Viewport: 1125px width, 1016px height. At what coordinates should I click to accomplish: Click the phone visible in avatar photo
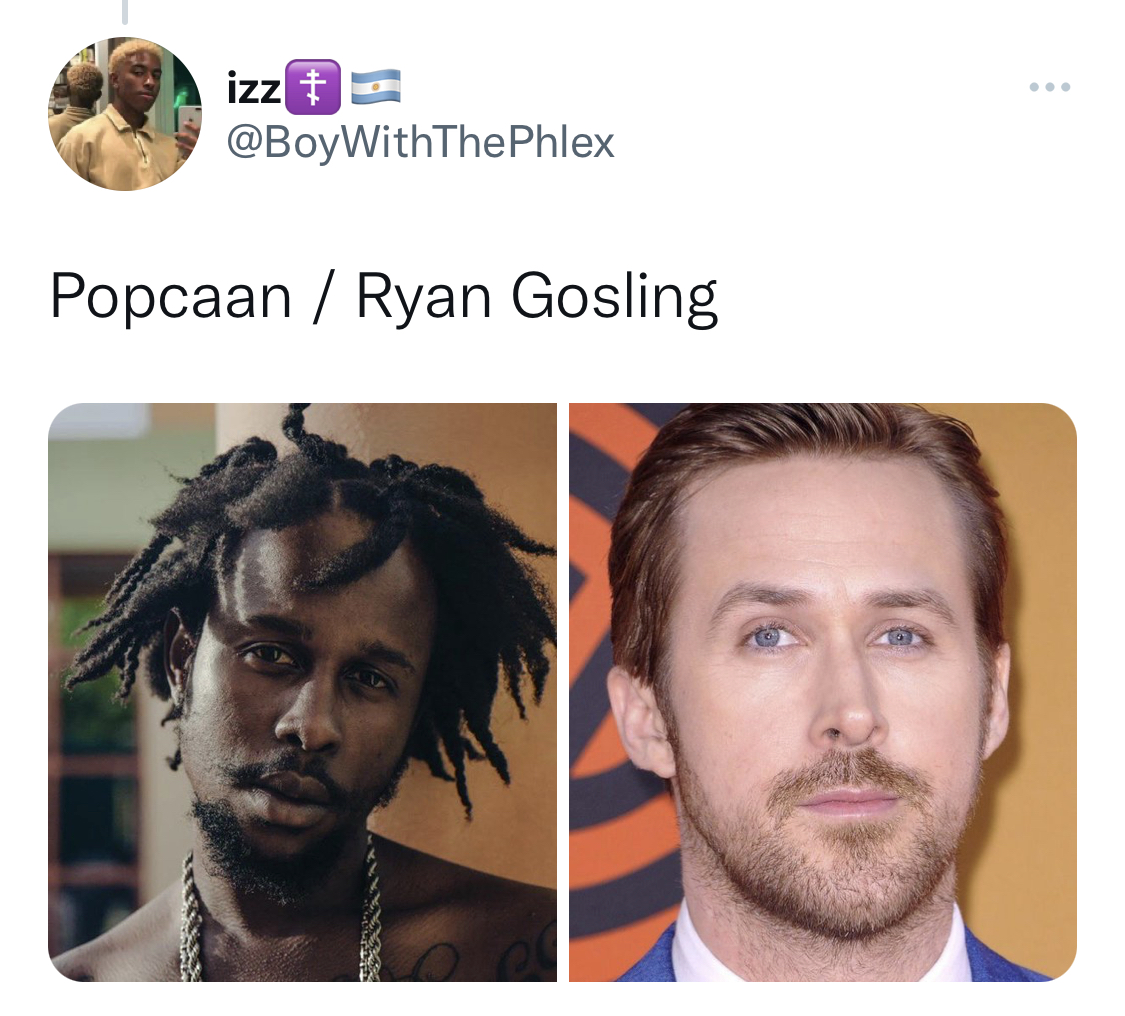[189, 123]
